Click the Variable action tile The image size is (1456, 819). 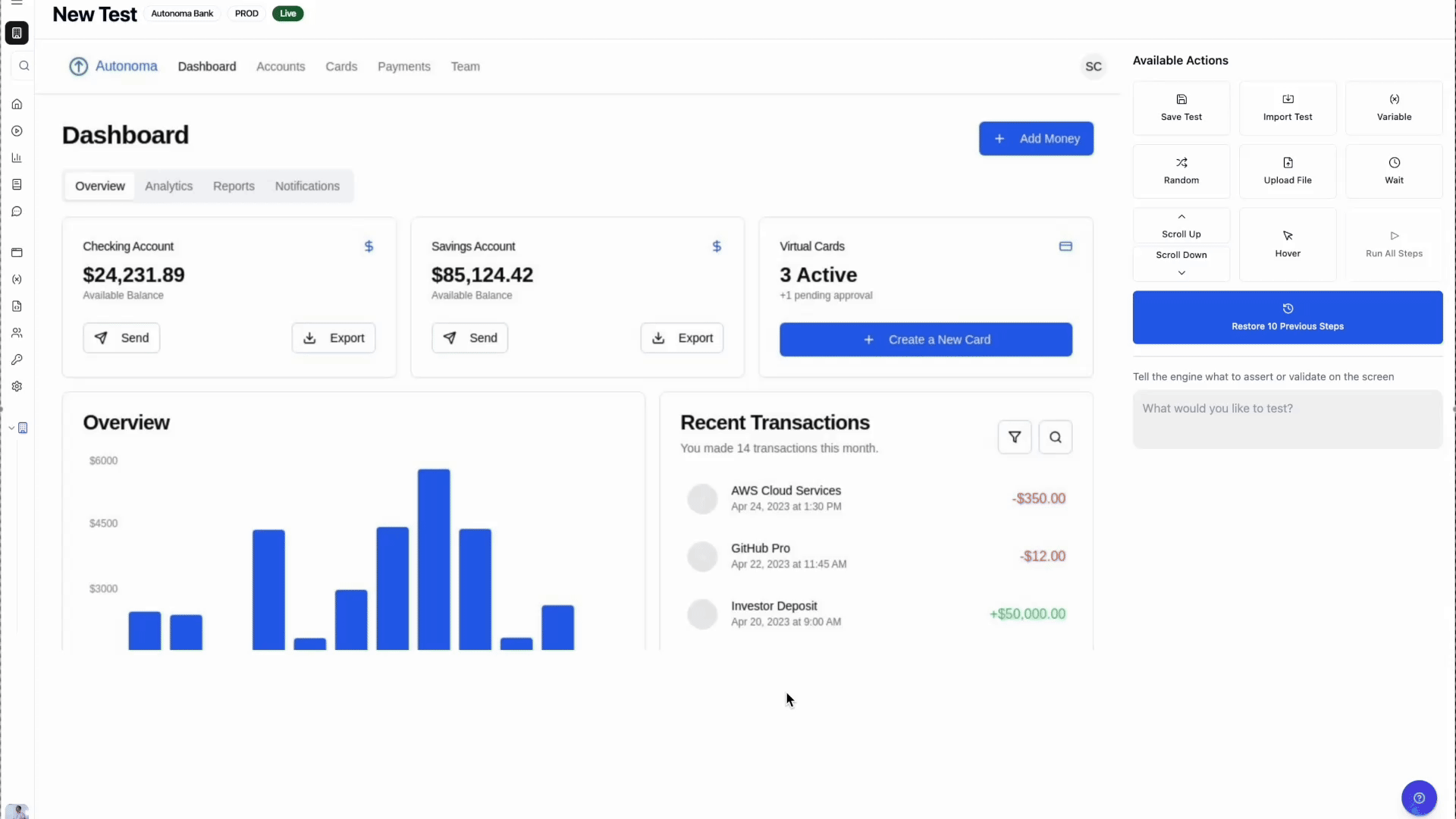1393,108
